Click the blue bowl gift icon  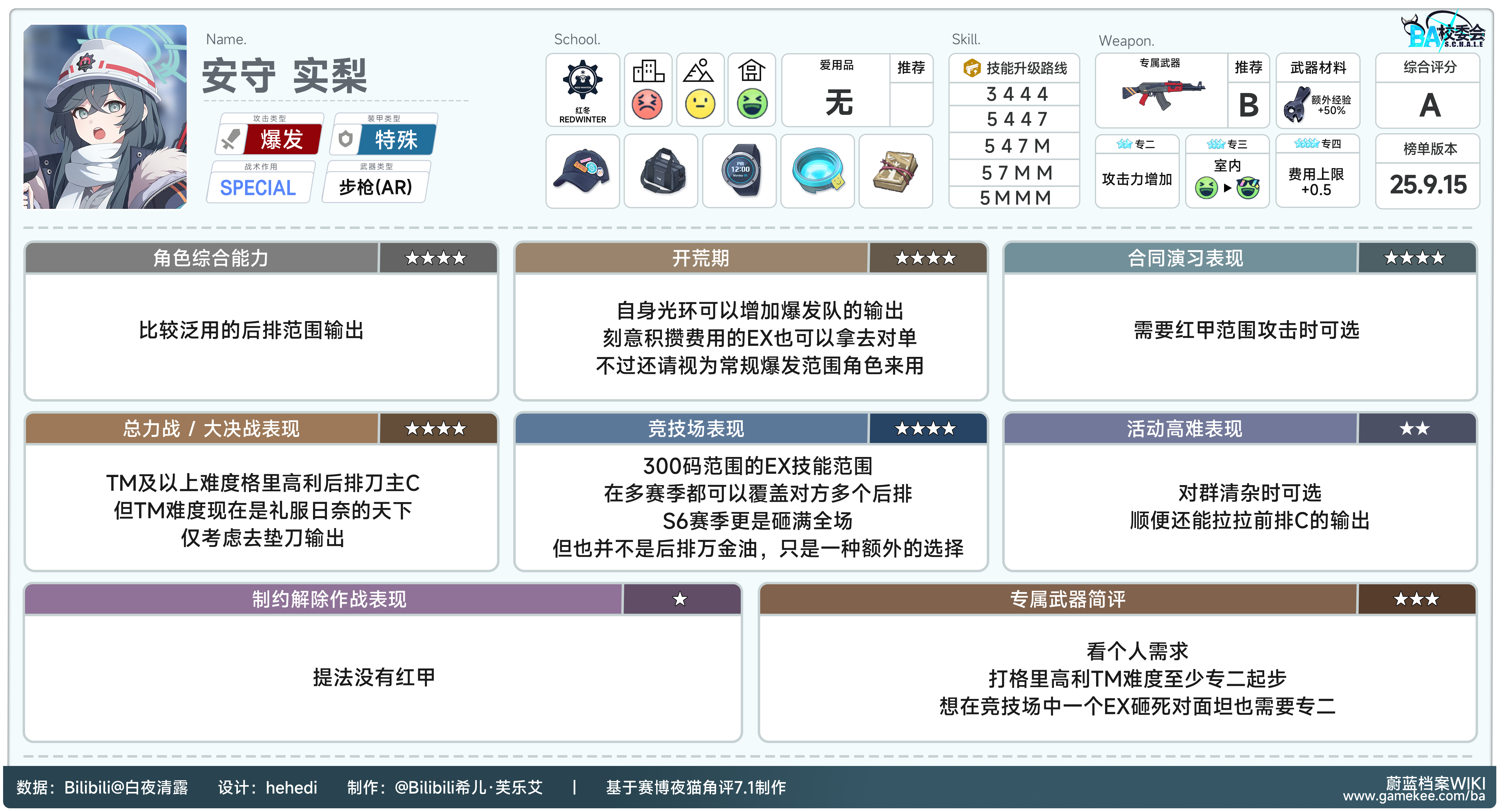coord(818,171)
